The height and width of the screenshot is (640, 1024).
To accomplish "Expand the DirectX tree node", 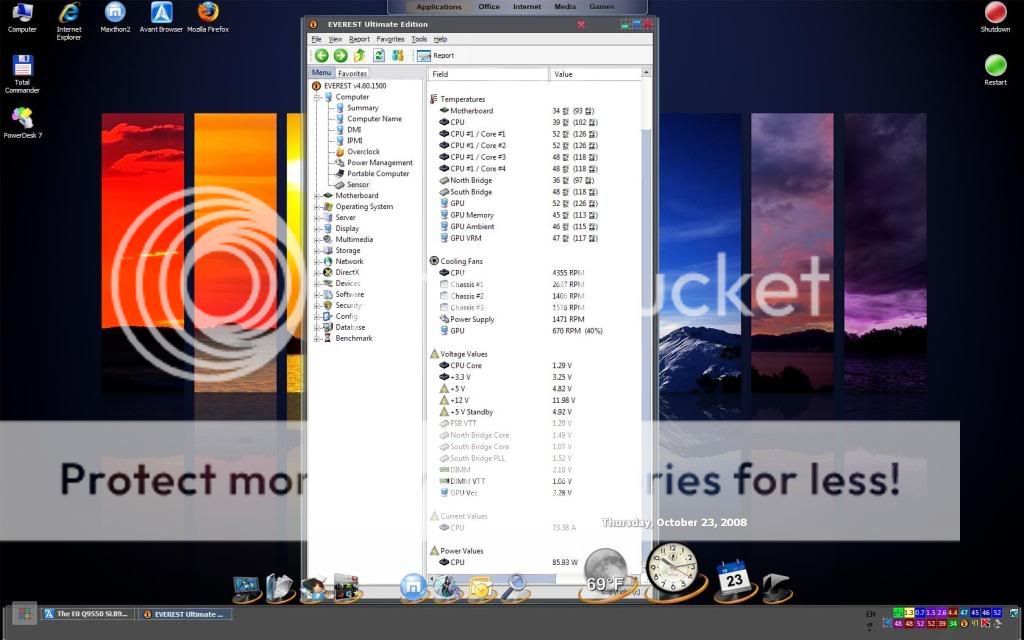I will (x=317, y=272).
